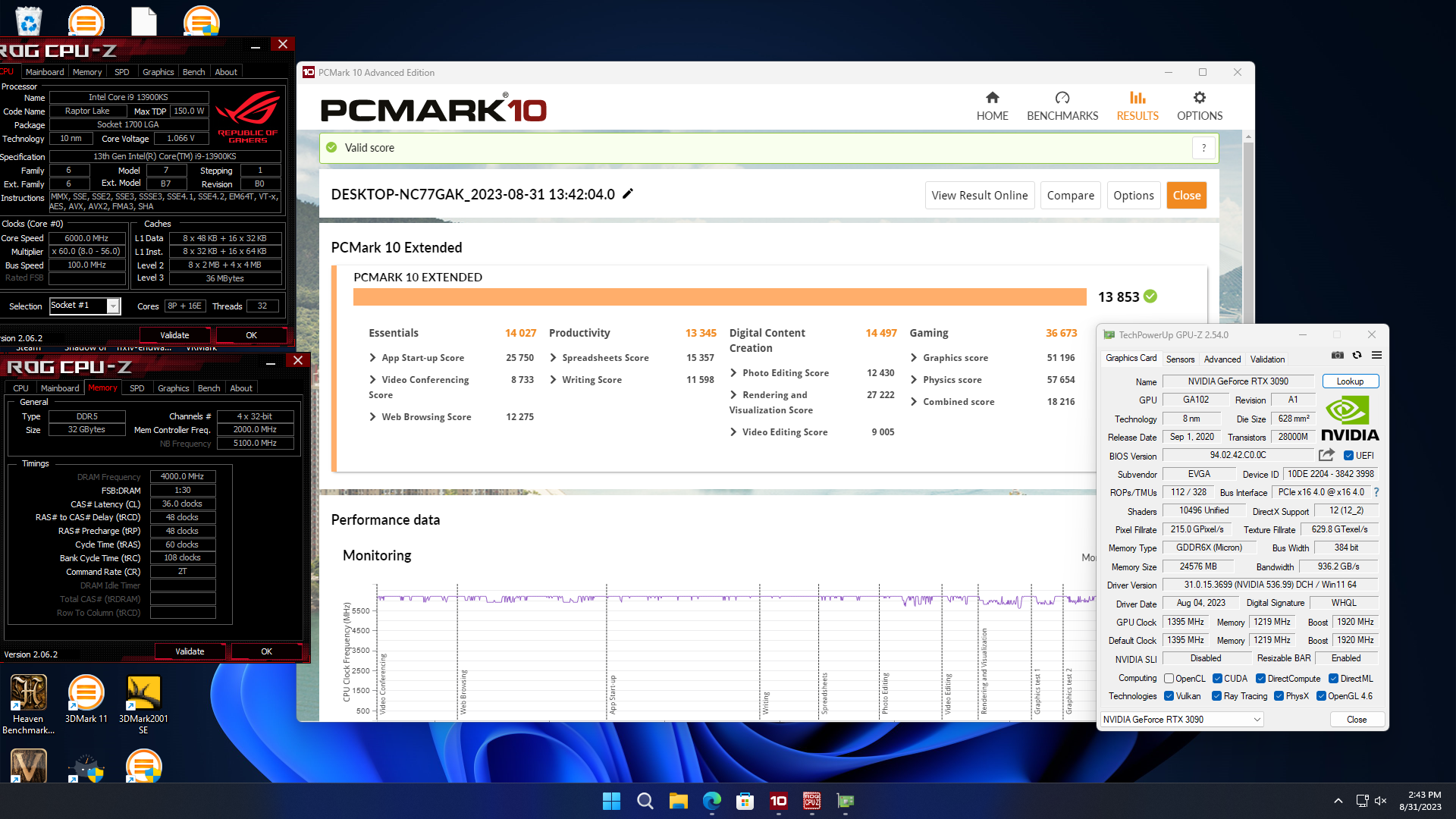Image resolution: width=1456 pixels, height=819 pixels.
Task: Click the BIOS share export icon
Action: point(1326,455)
